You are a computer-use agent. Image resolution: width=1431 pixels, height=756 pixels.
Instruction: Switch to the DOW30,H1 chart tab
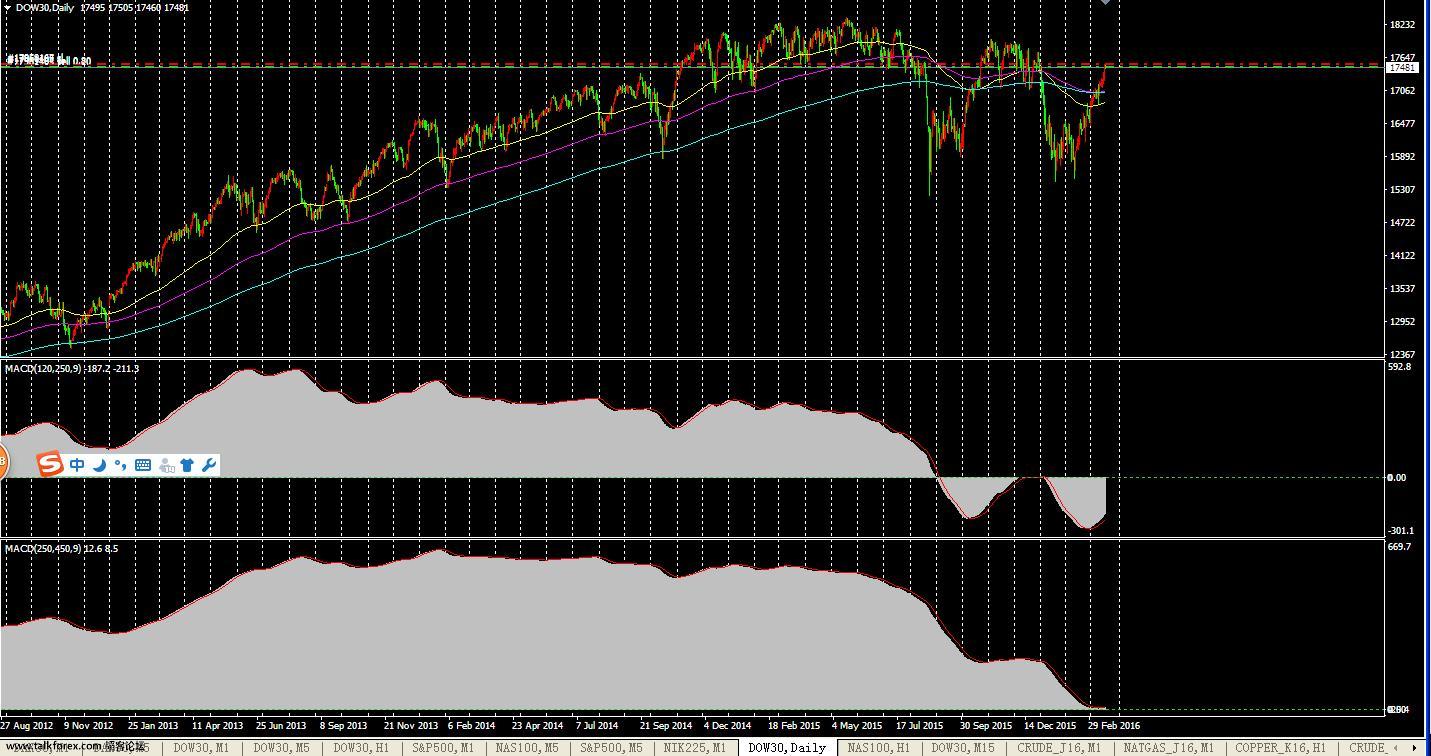[x=361, y=747]
